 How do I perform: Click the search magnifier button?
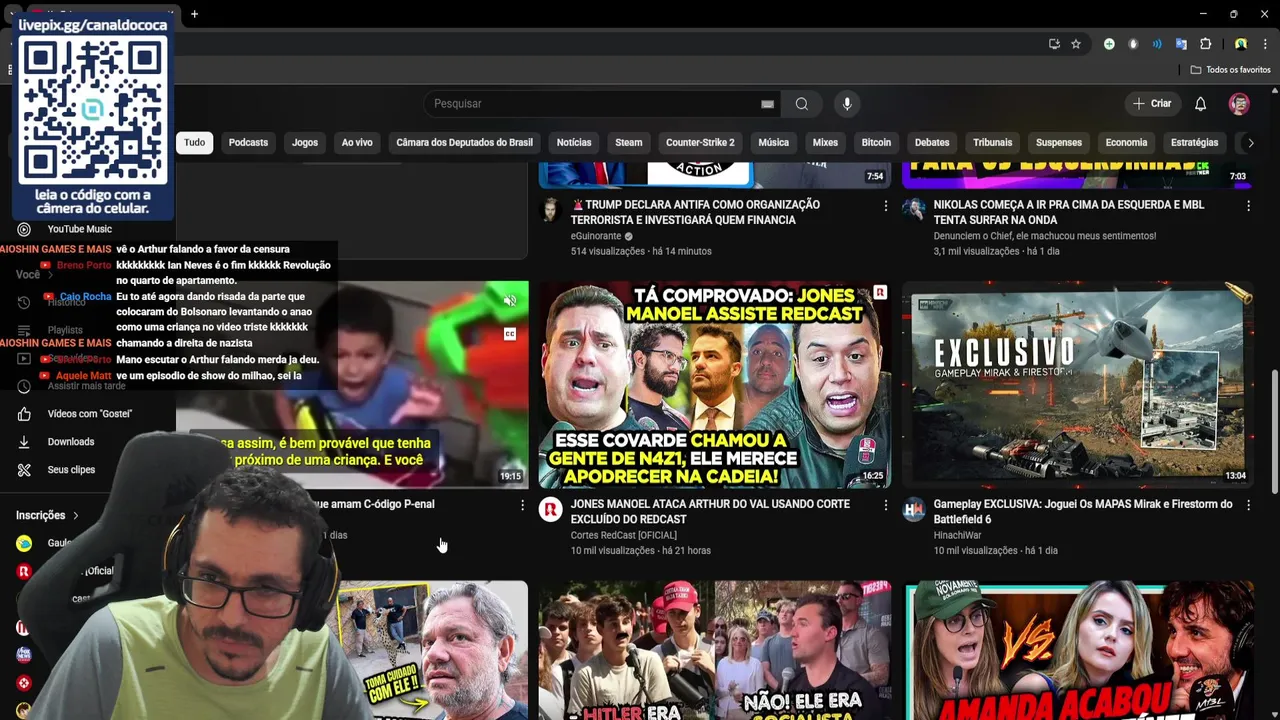[801, 104]
